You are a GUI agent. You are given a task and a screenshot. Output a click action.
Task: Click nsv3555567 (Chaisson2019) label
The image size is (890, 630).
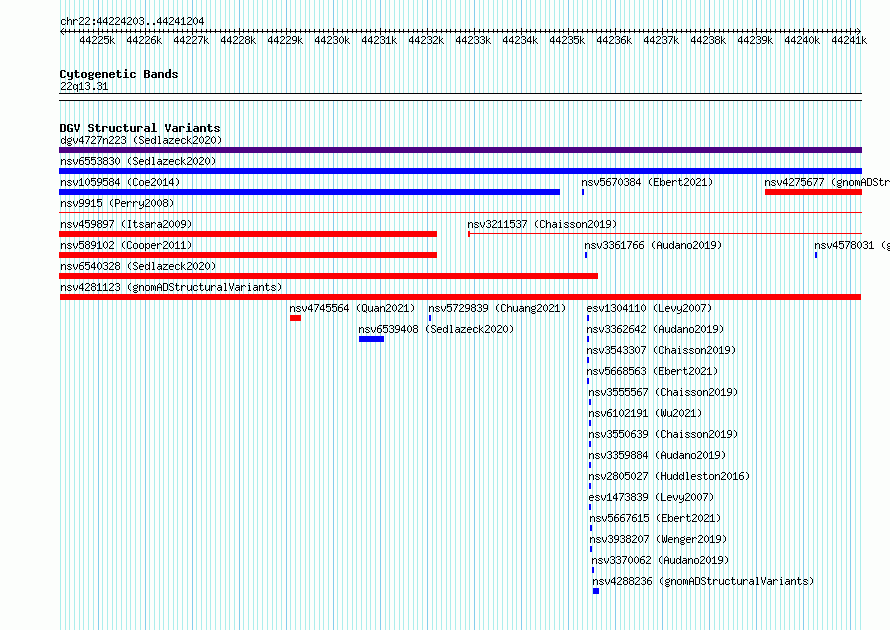[663, 392]
